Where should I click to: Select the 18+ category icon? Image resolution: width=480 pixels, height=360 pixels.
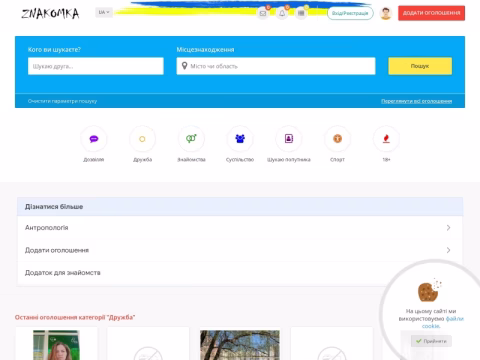click(386, 139)
